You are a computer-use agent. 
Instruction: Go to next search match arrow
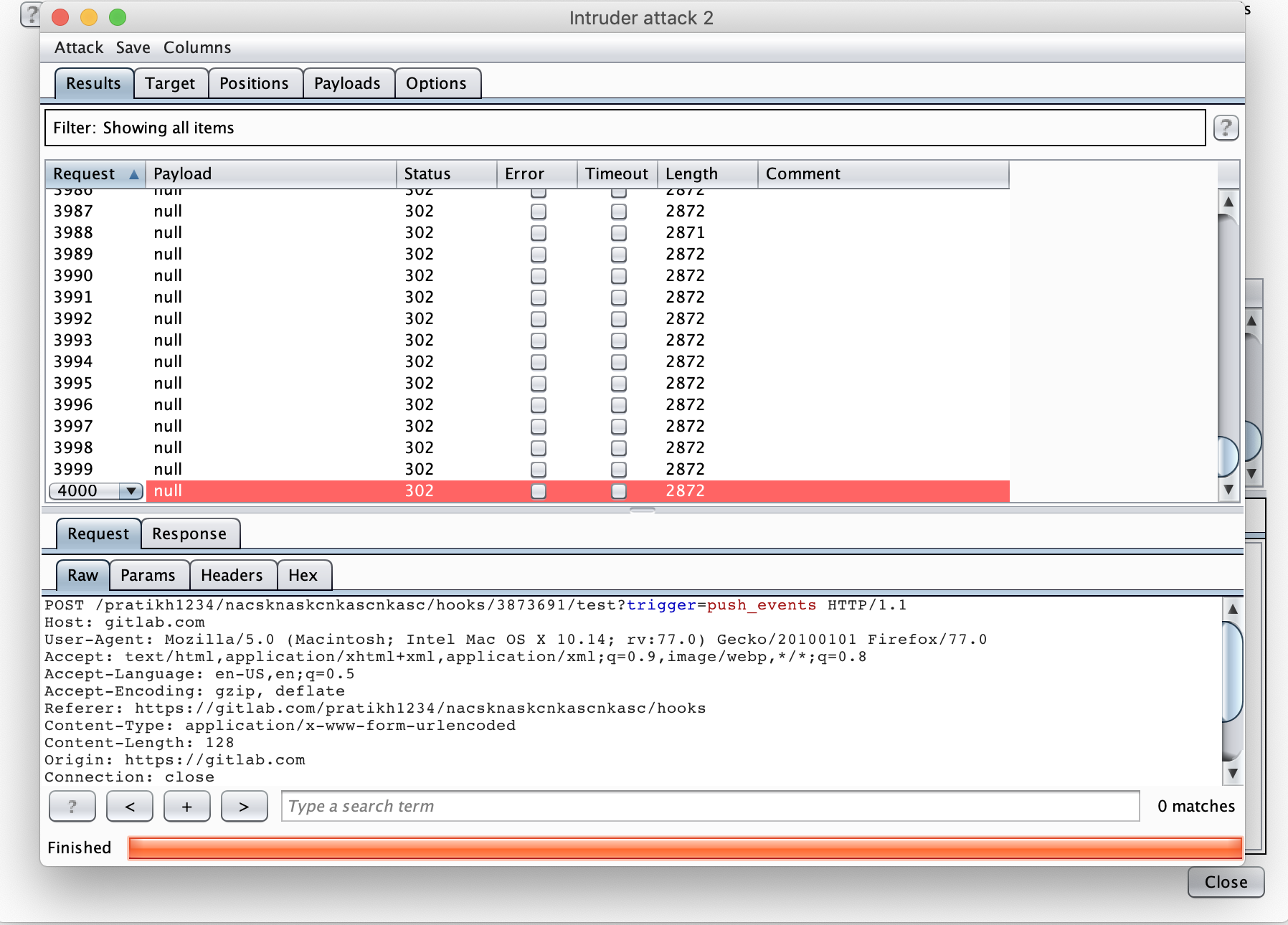click(244, 807)
